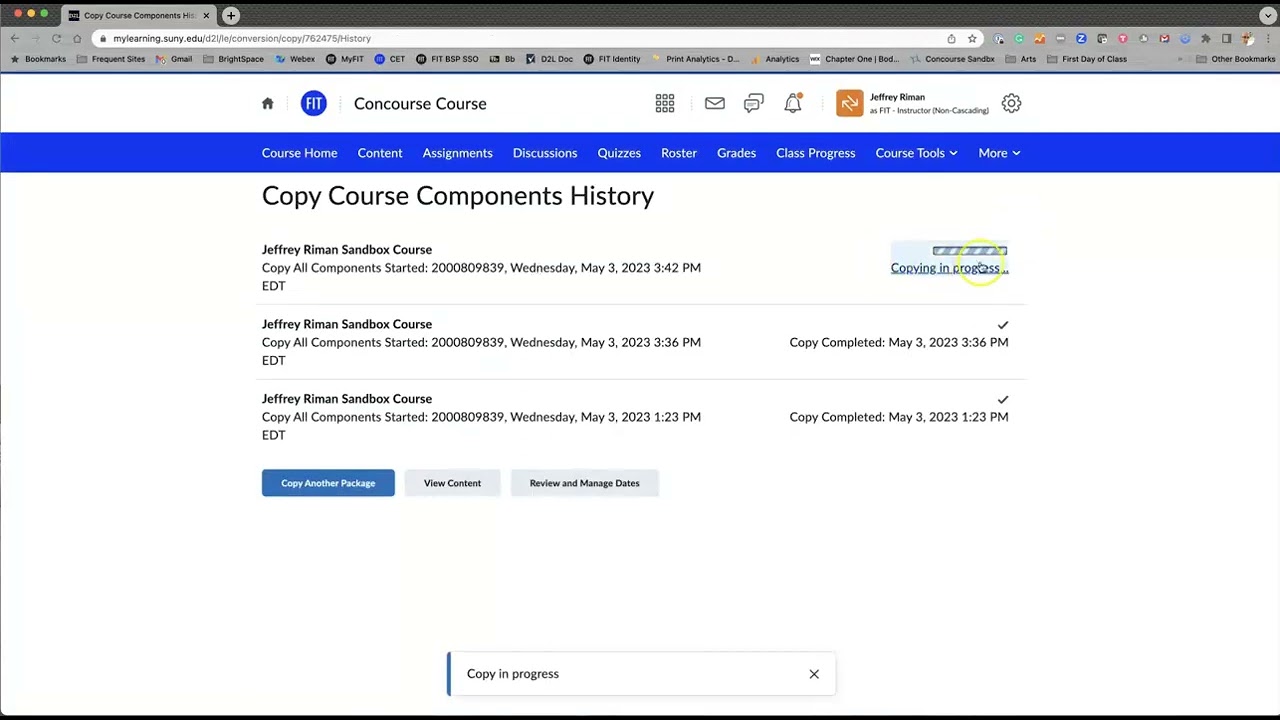Click the FIT logo circle
The image size is (1280, 720).
[314, 103]
